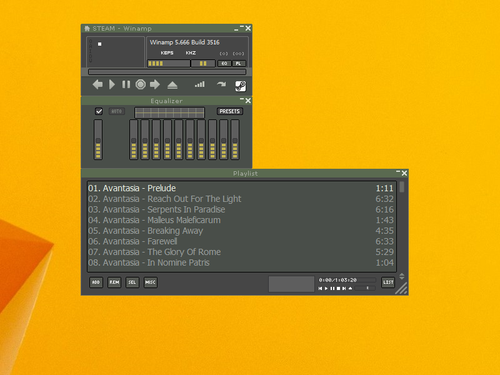The image size is (500, 375).
Task: Select track 07. The Glory Of Rome
Action: coord(241,252)
